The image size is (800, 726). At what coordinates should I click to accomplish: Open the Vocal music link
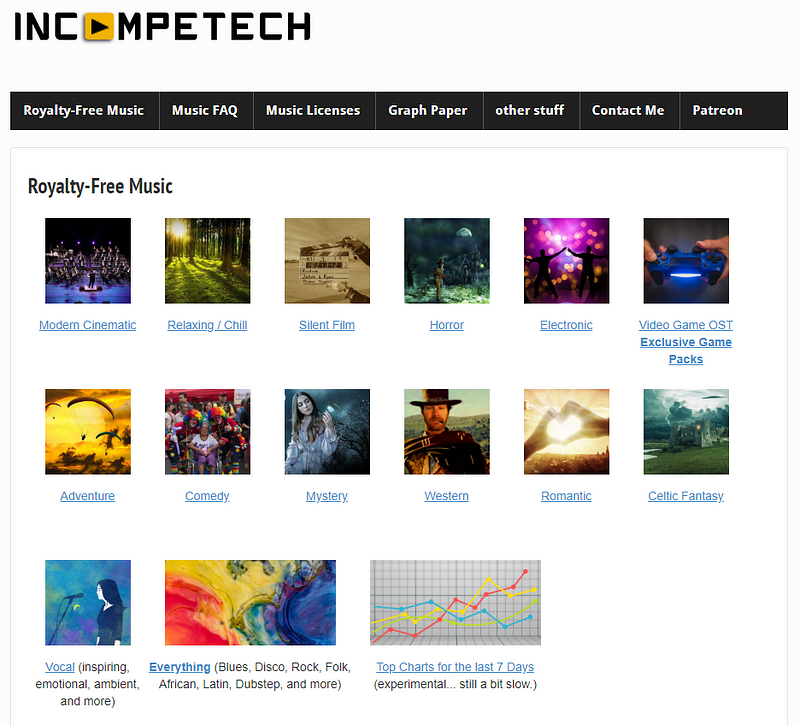[60, 667]
